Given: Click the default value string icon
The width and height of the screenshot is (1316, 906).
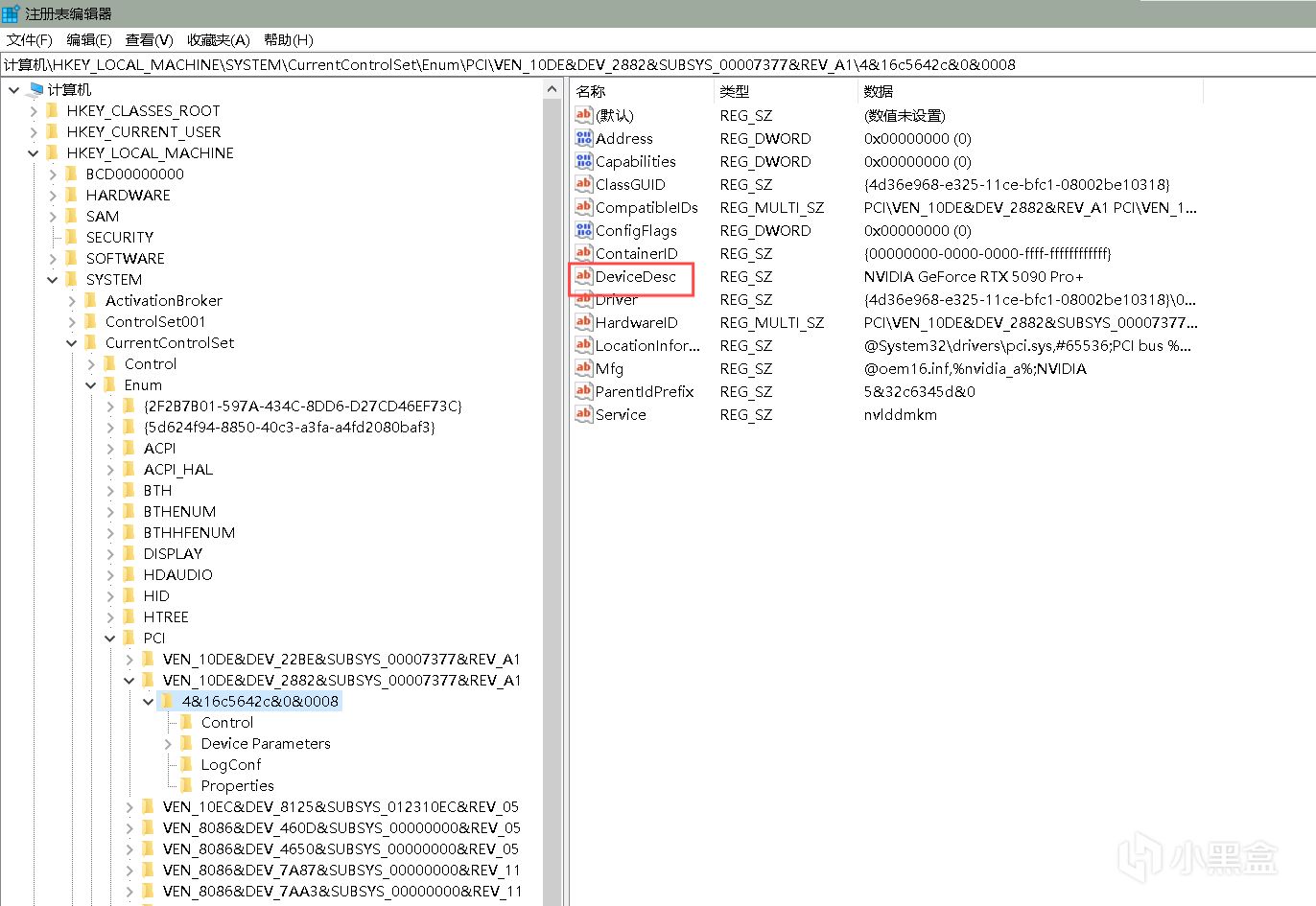Looking at the screenshot, I should pyautogui.click(x=583, y=115).
